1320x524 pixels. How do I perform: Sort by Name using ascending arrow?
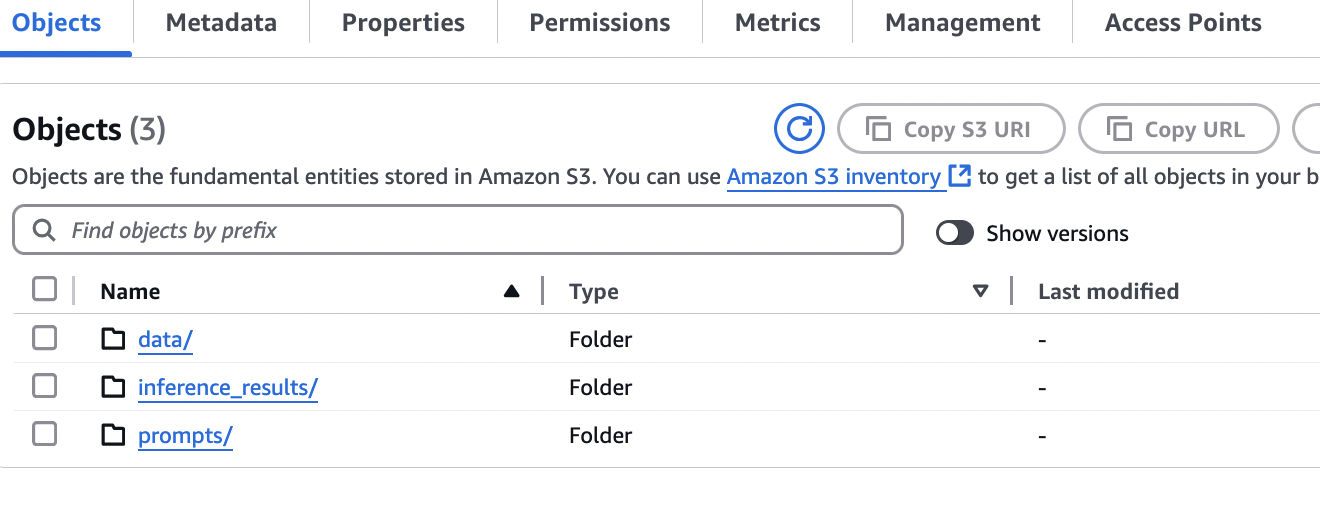click(x=512, y=291)
